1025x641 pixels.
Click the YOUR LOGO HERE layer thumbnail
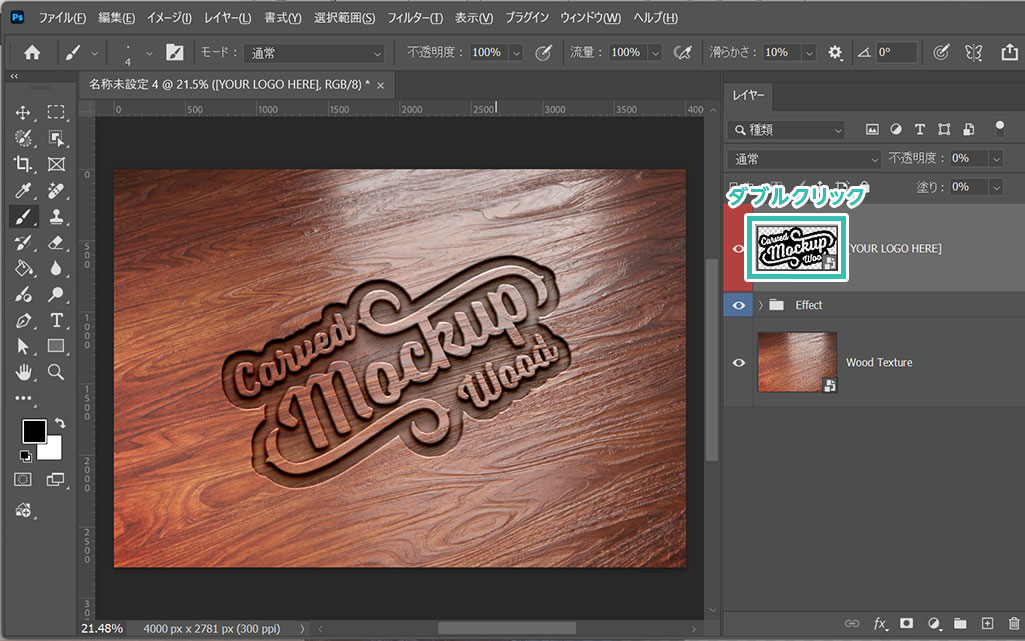(x=797, y=248)
